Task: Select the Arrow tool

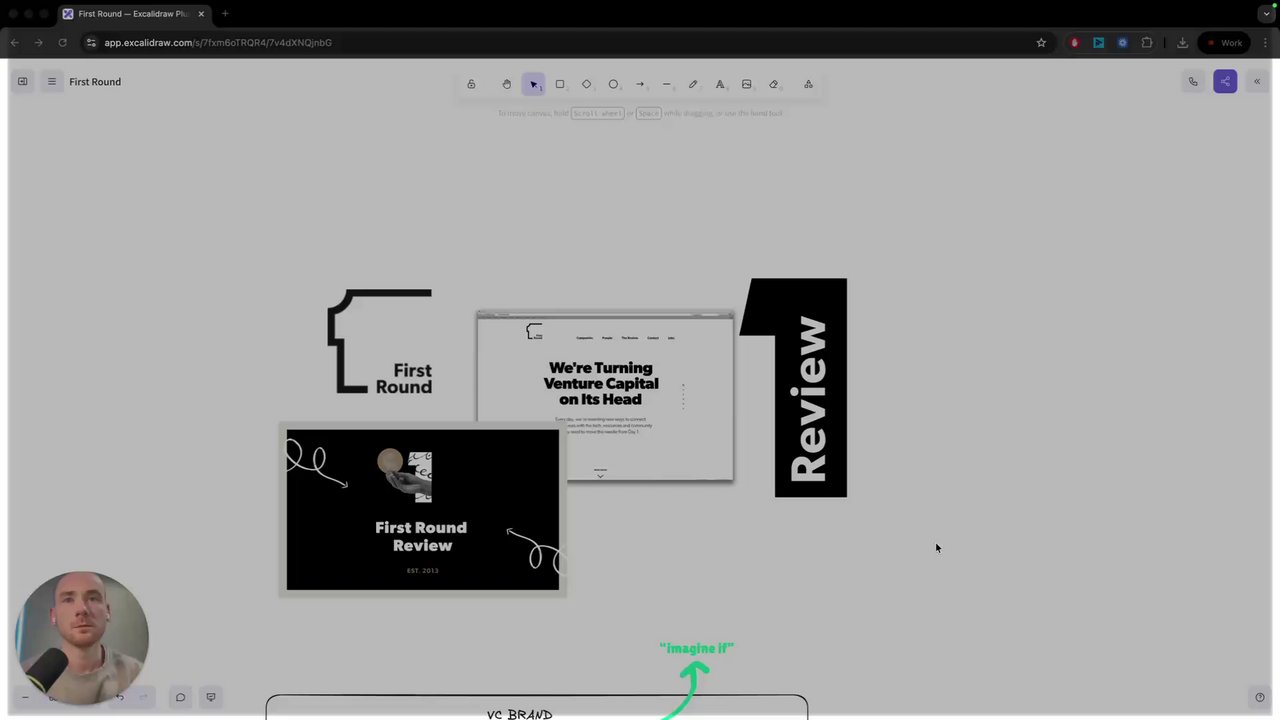Action: point(640,84)
